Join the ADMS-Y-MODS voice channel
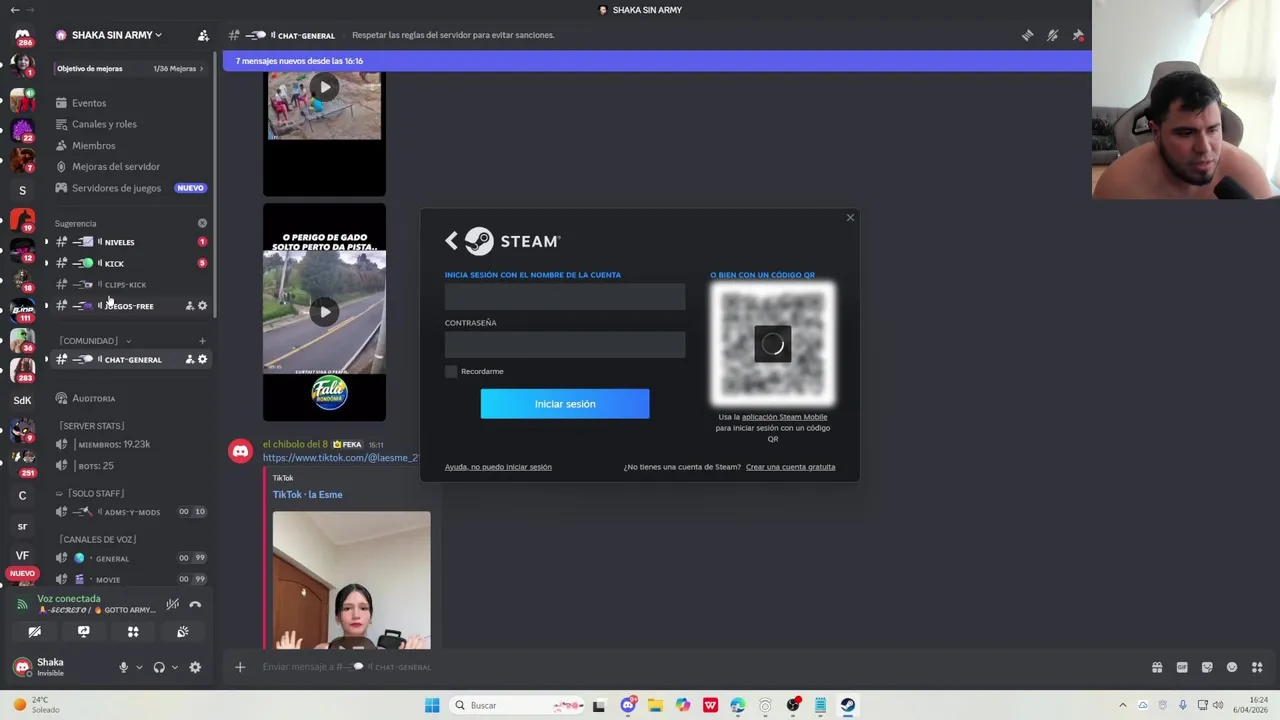Screen dimensions: 1280x720 coord(130,512)
